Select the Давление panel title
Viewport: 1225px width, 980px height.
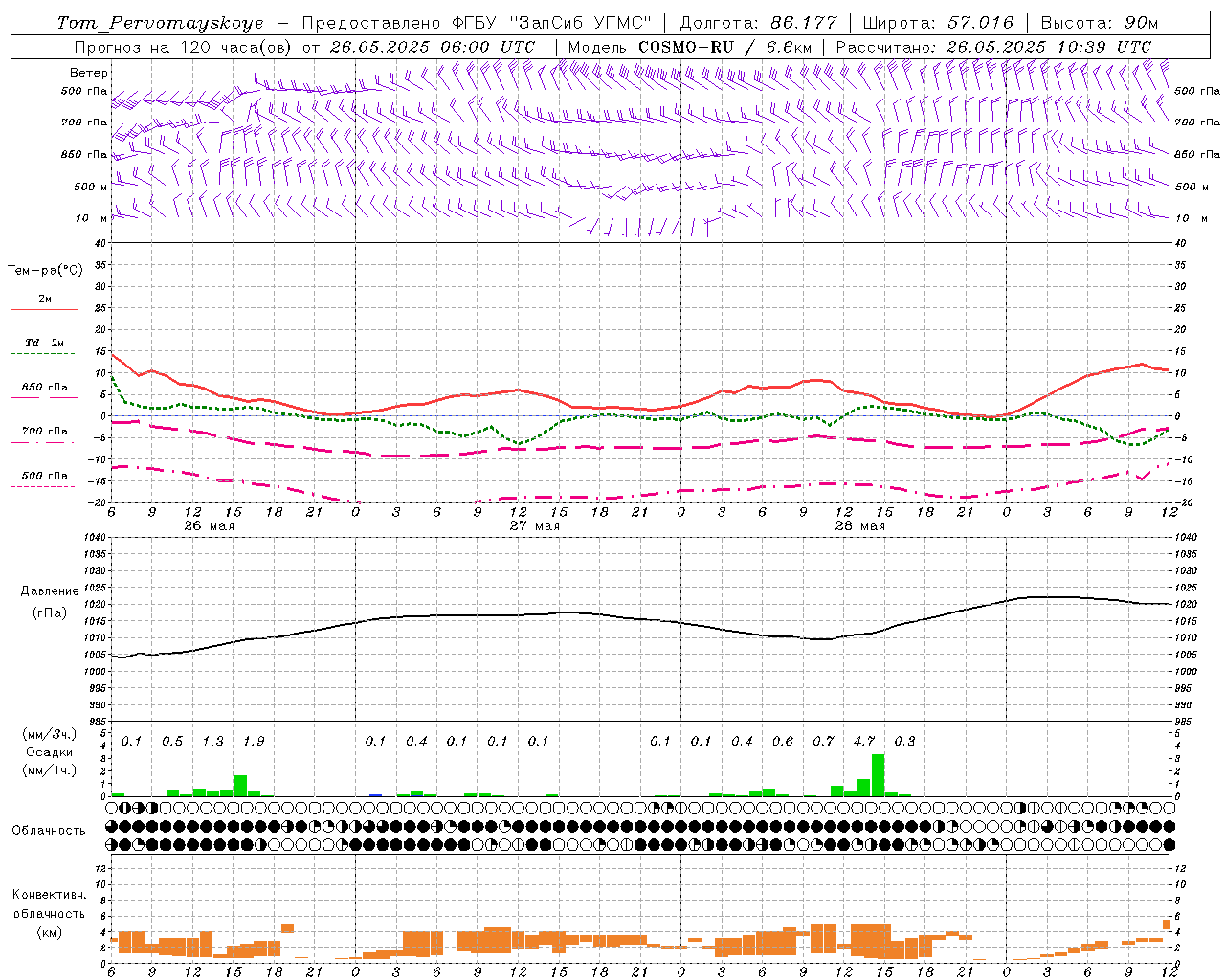pyautogui.click(x=49, y=591)
